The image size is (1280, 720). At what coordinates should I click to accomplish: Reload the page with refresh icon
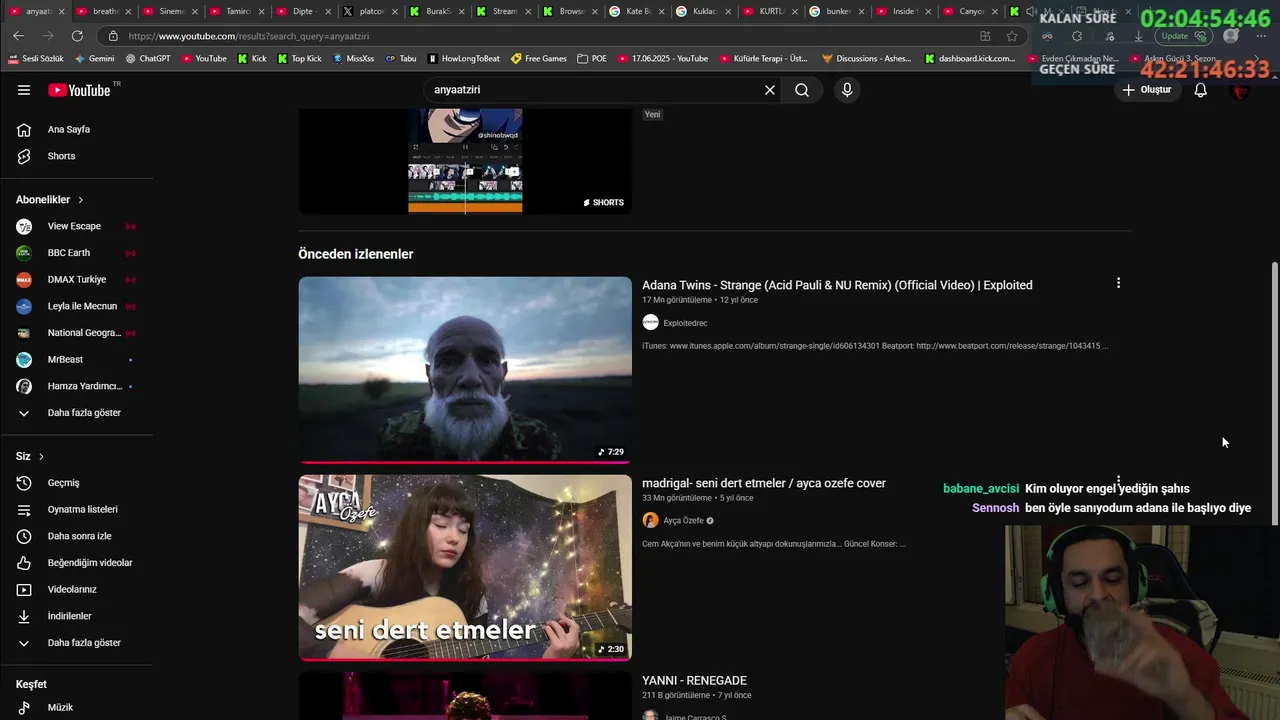[77, 36]
